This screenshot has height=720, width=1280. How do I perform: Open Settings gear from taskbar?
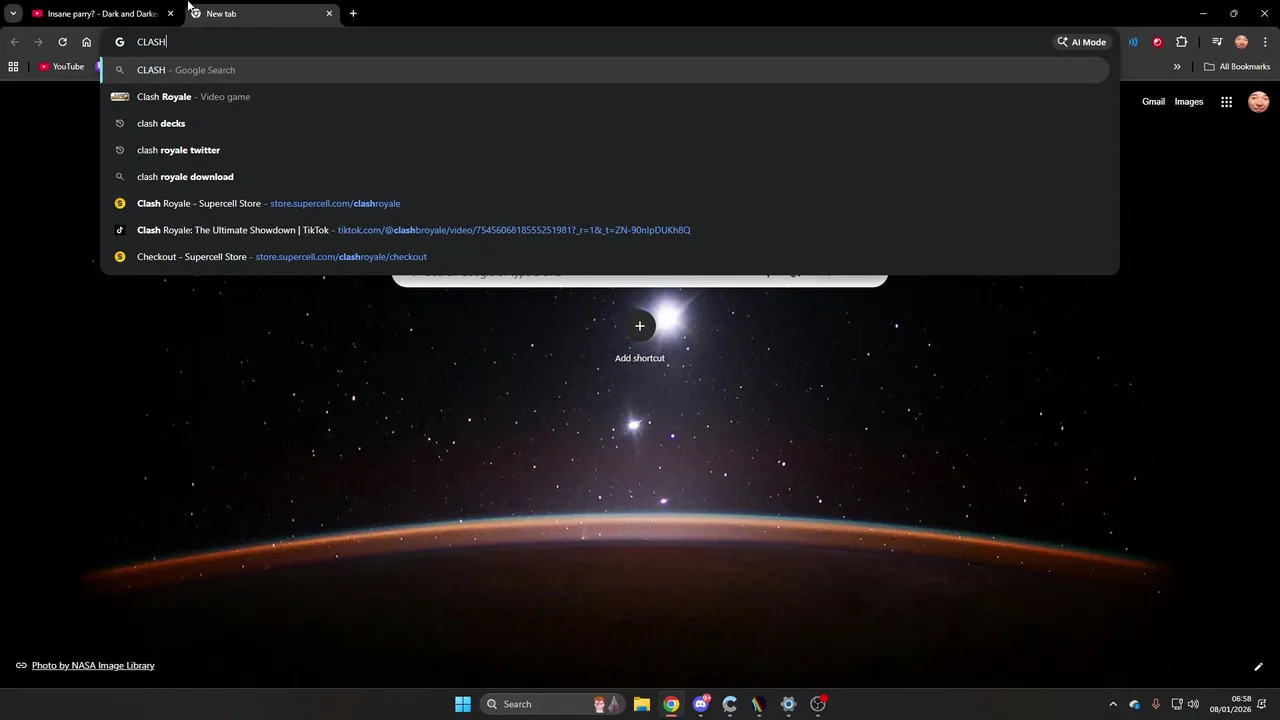pyautogui.click(x=788, y=704)
